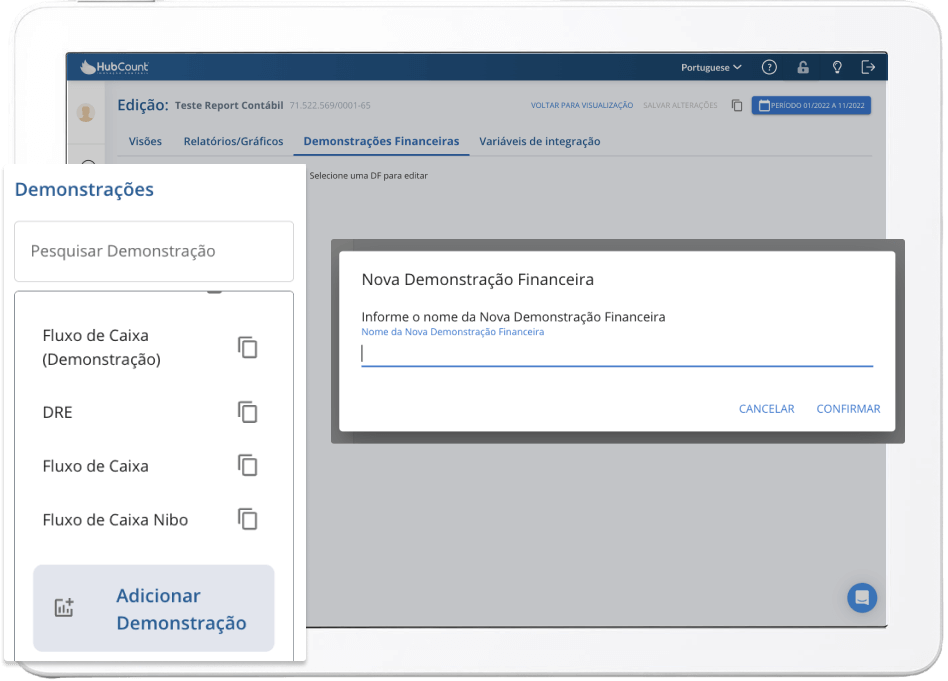
Task: Focus the Nome da Nova Demonstração Financeira field
Action: (617, 354)
